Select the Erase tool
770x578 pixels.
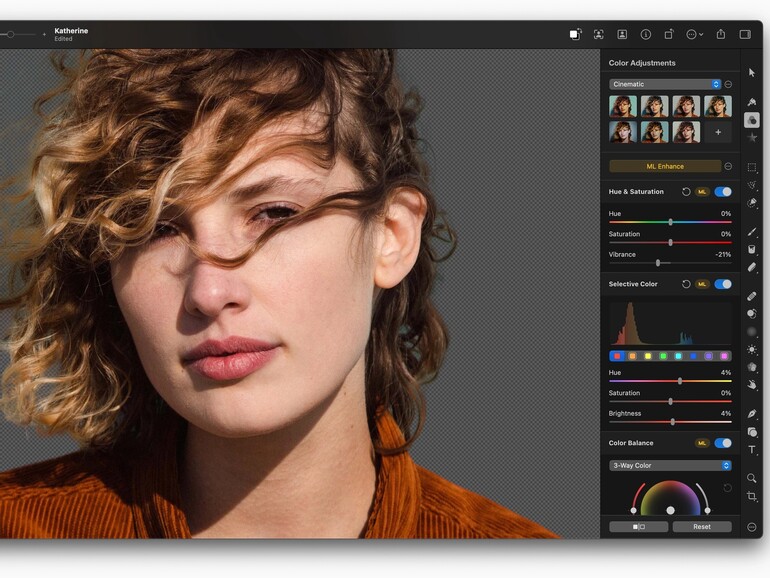click(x=751, y=267)
